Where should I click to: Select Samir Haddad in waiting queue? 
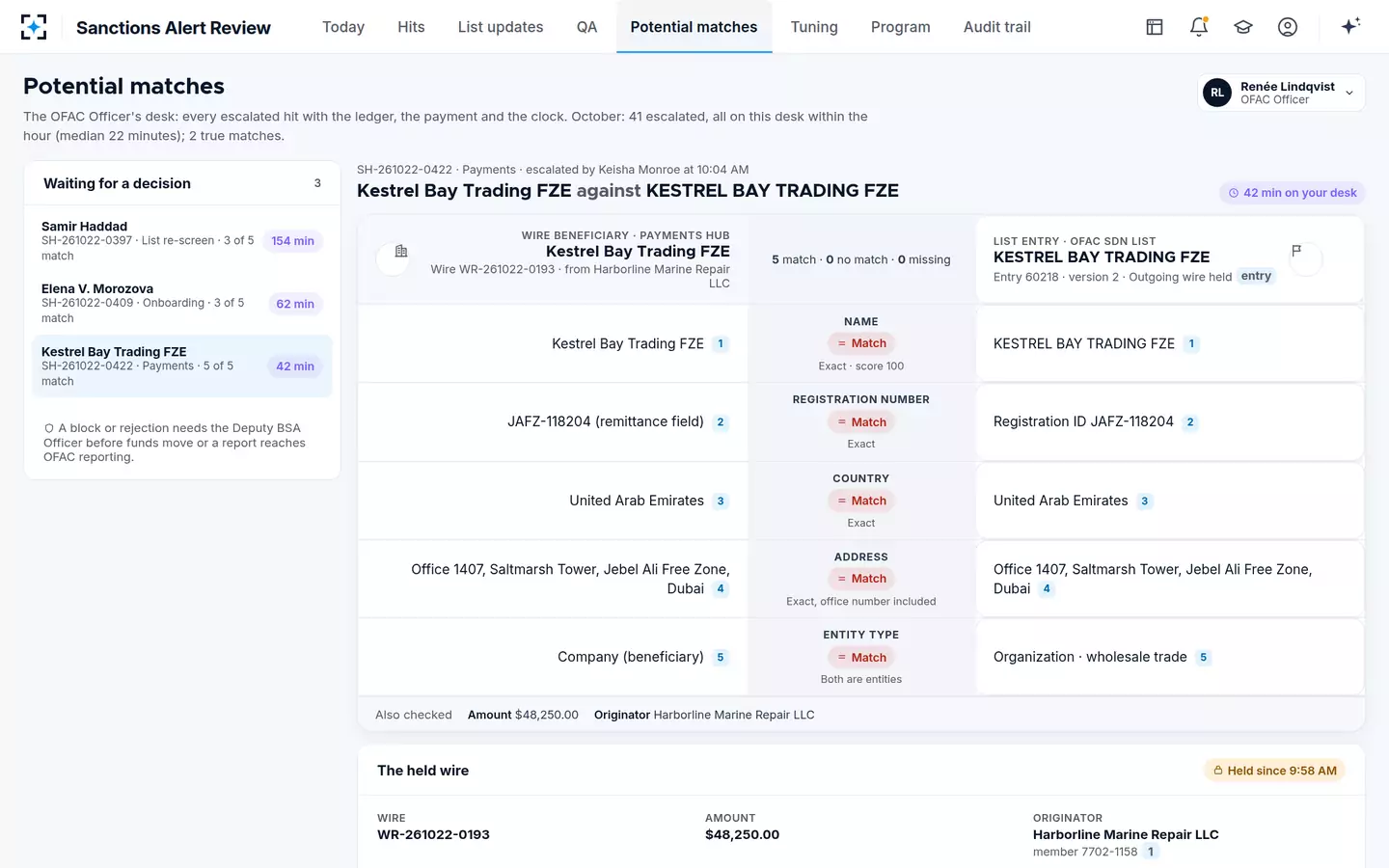pos(182,241)
